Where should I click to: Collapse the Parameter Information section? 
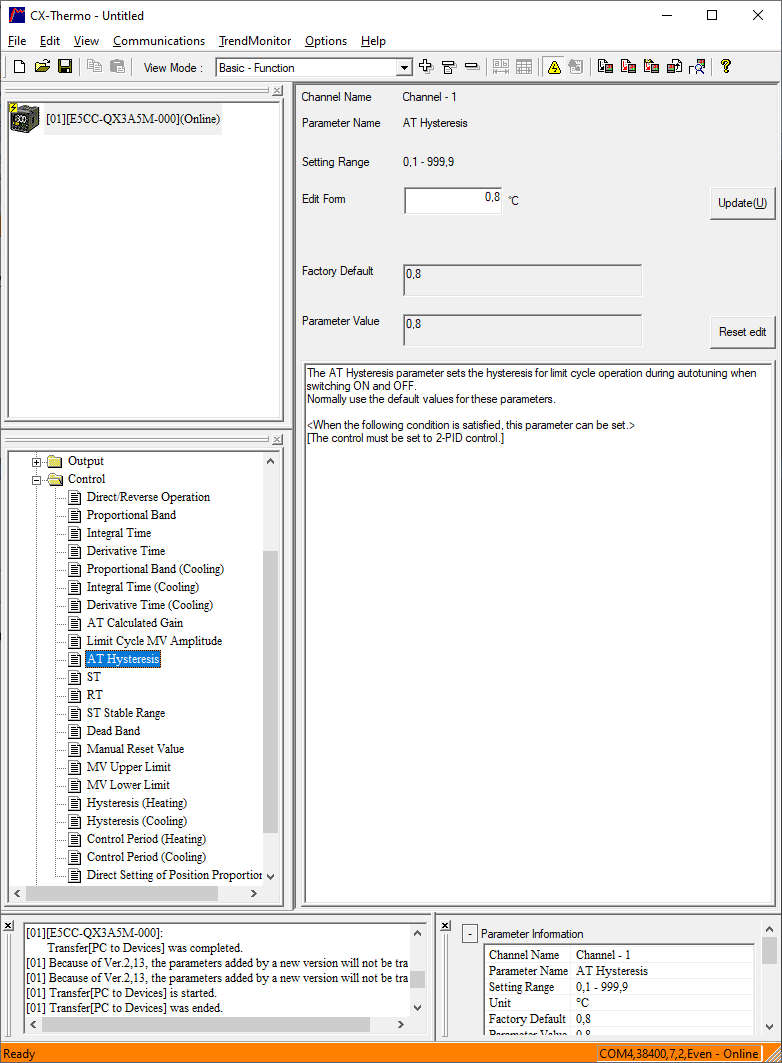pyautogui.click(x=470, y=934)
